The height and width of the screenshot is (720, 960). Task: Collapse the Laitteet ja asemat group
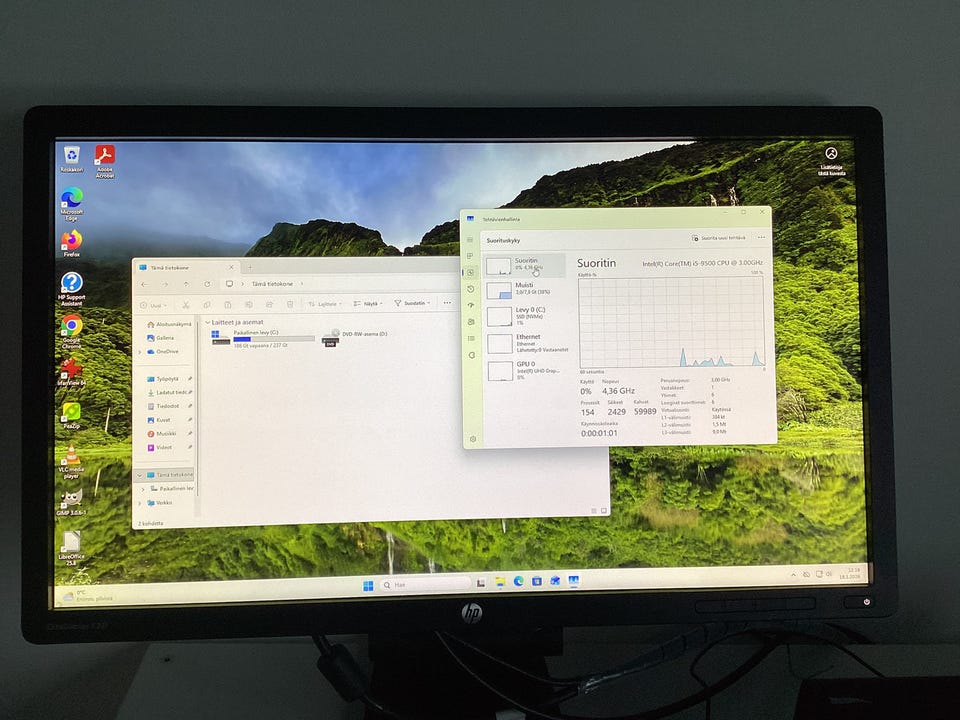208,322
